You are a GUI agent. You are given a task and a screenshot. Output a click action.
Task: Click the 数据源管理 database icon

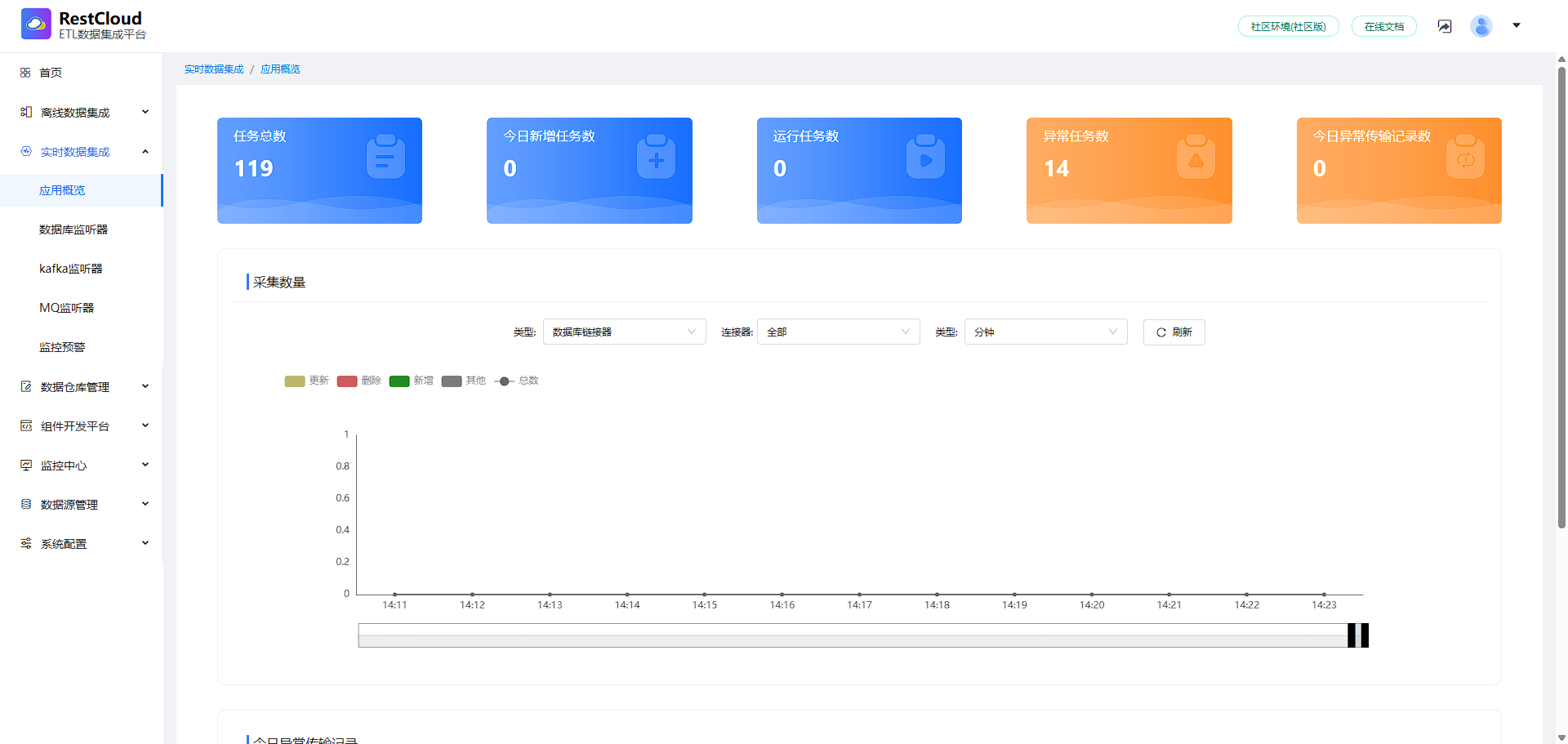pyautogui.click(x=26, y=504)
